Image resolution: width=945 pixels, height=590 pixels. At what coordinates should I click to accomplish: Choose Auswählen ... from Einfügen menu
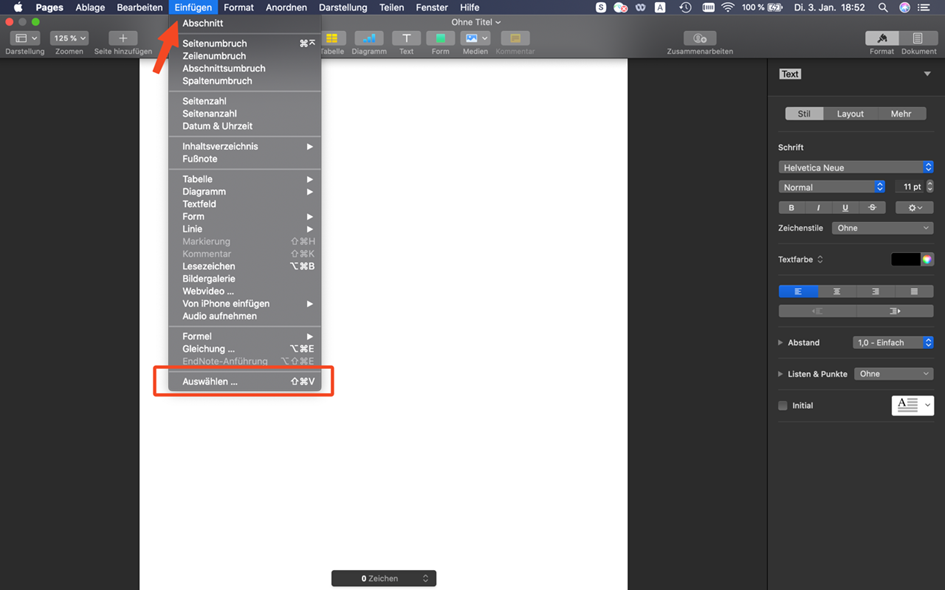[x=245, y=381]
